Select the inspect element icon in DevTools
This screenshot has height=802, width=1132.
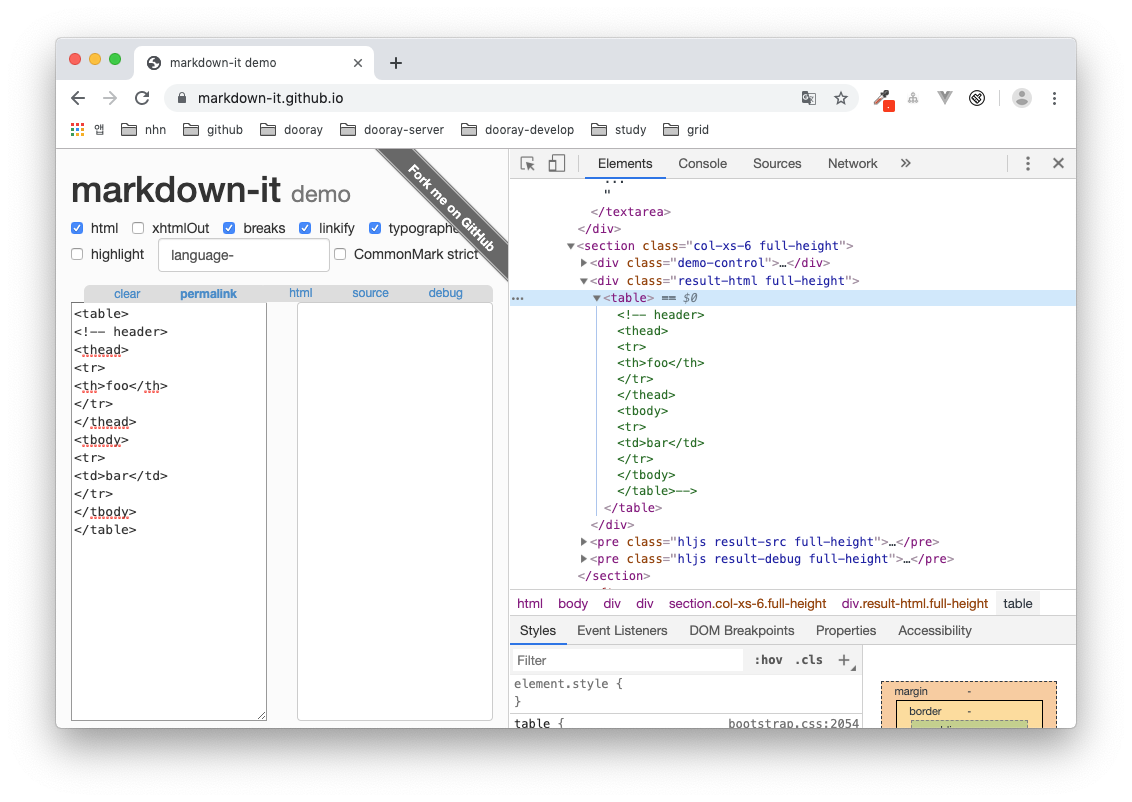(526, 162)
